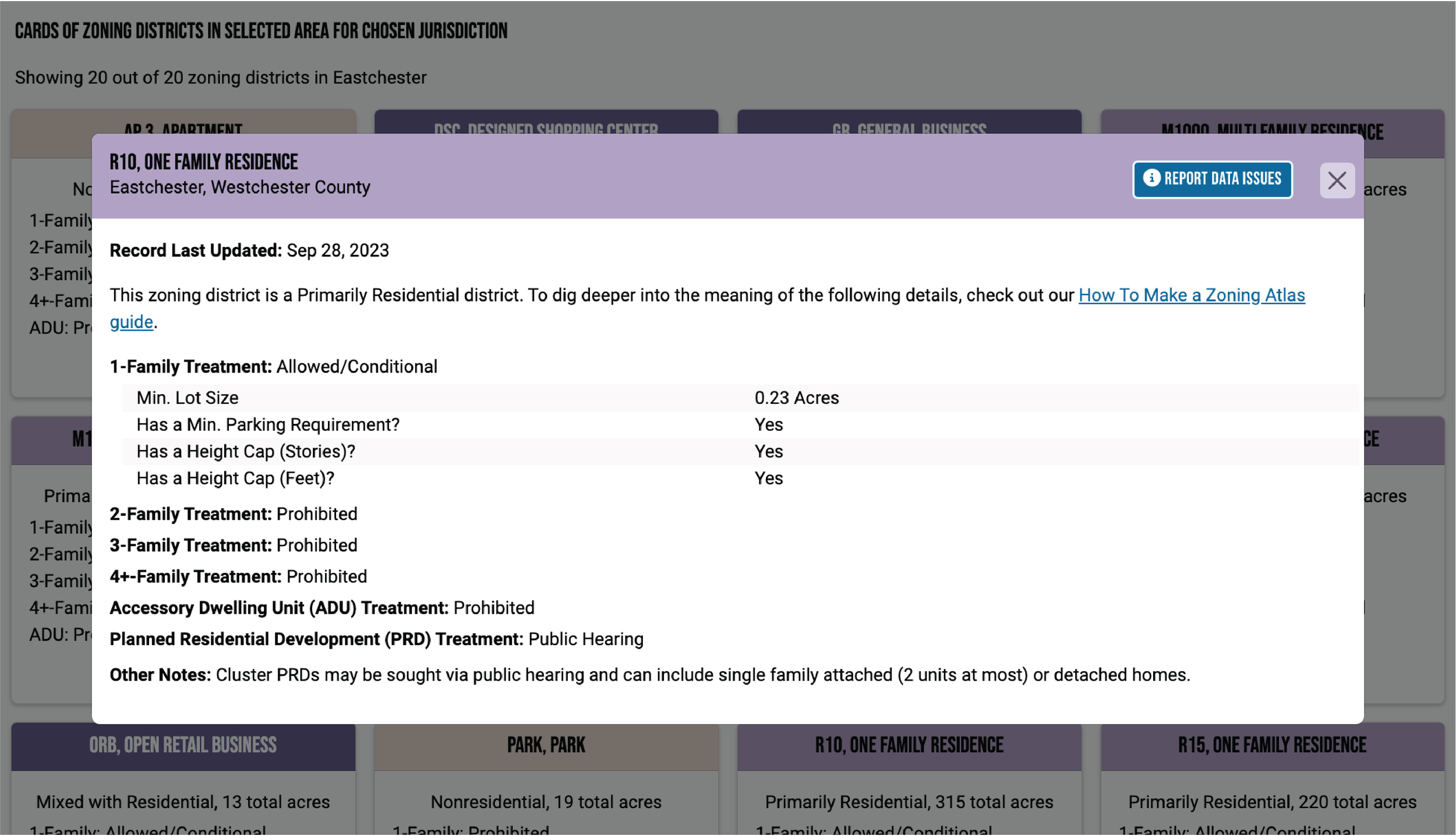
Task: Click the M1000 Multi Family Residence card header
Action: 1272,123
